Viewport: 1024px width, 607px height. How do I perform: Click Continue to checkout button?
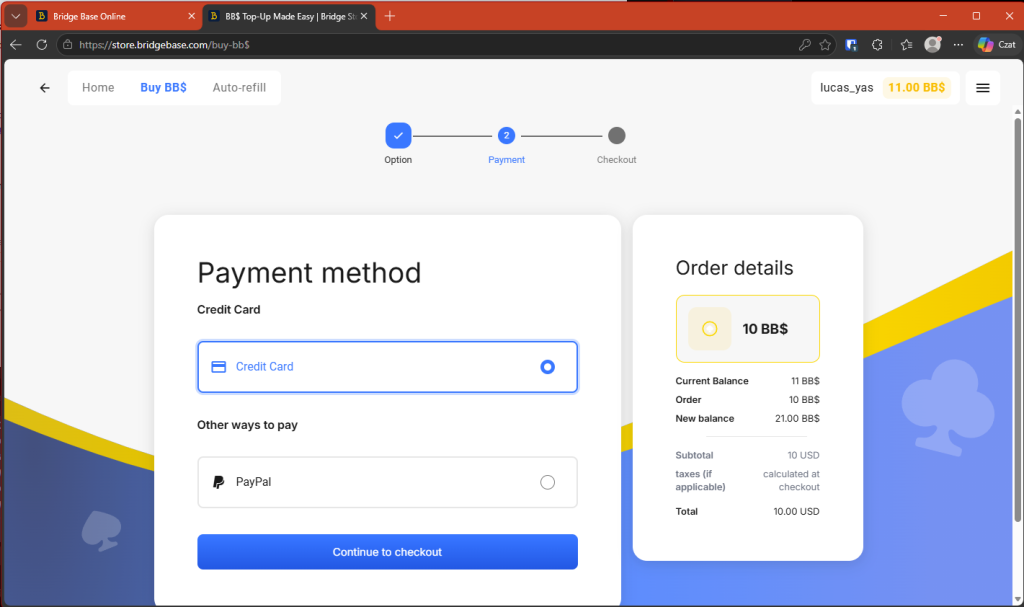[x=387, y=552]
